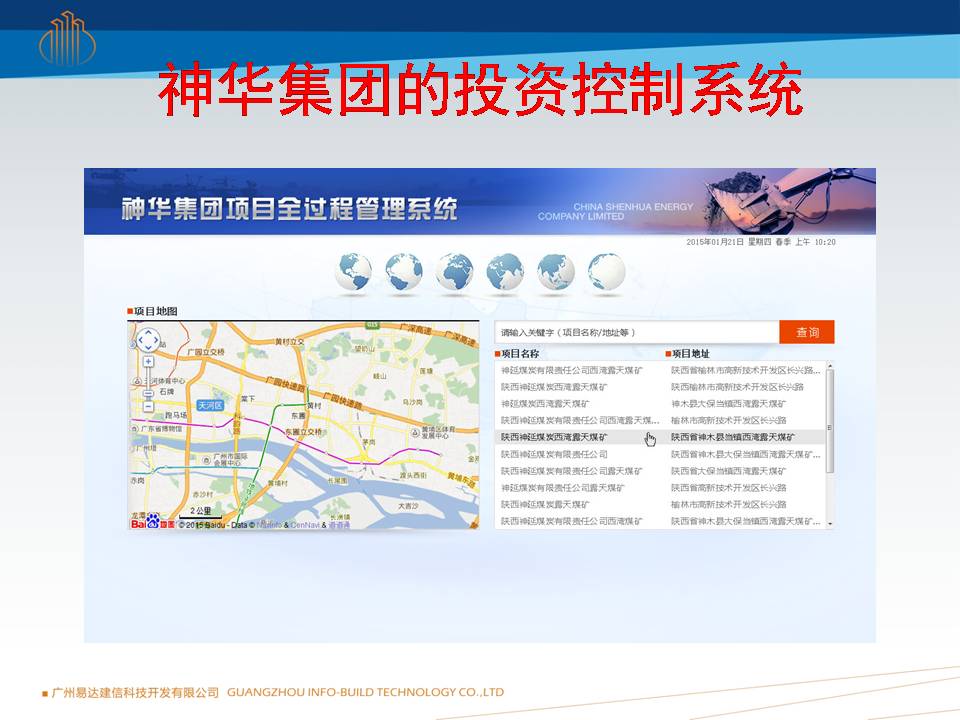960x720 pixels.
Task: Select project 陕西神延煤炭有限责任公司露天煤矿
Action: pyautogui.click(x=572, y=471)
